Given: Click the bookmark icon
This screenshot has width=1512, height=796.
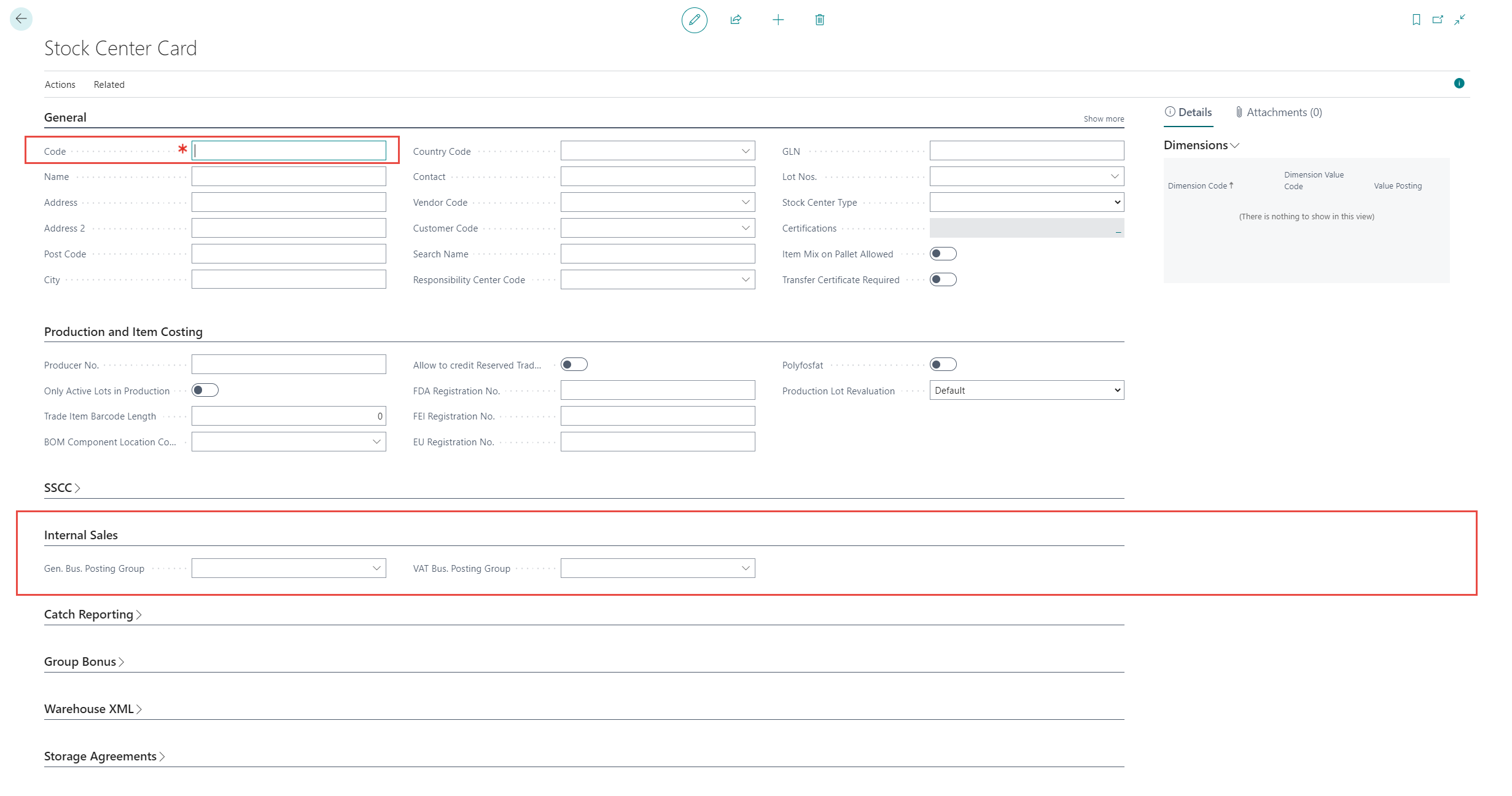Looking at the screenshot, I should click(x=1416, y=20).
